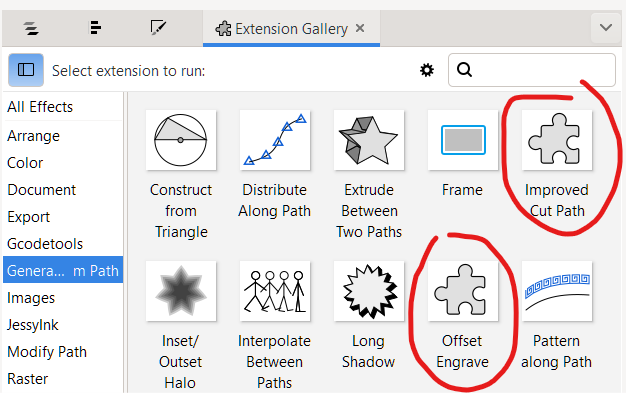
Task: Run the Interpolate Between Paths extension
Action: 275,291
